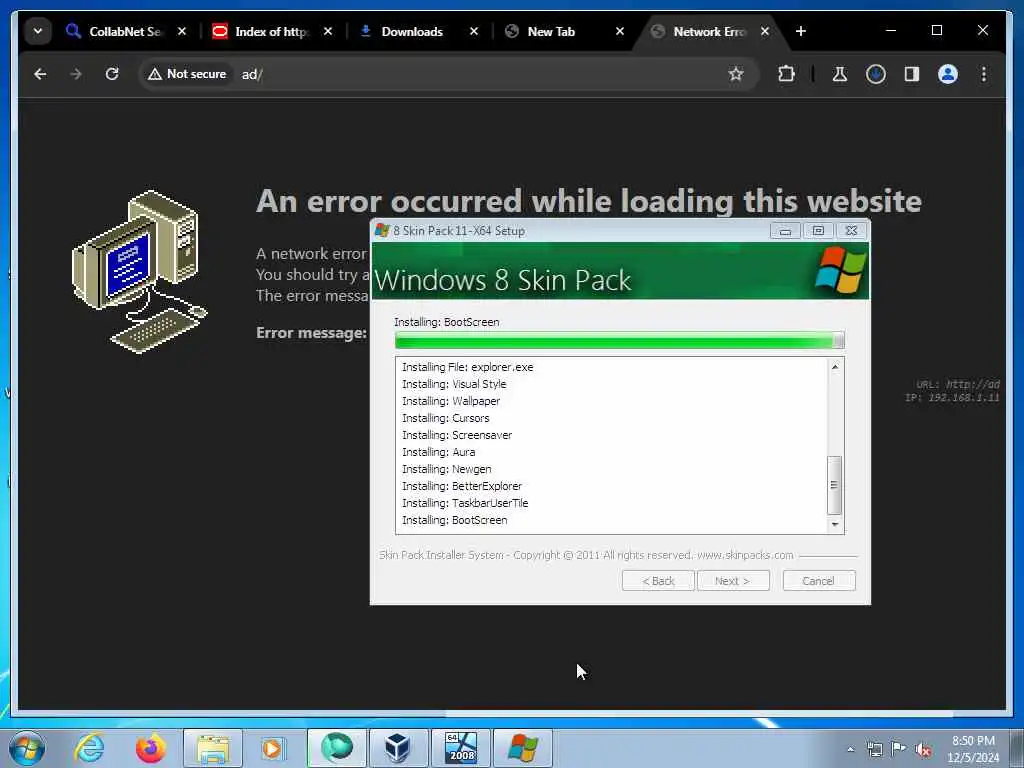Close the CollabNet tab
Screen dimensions: 1024x768
[182, 31]
